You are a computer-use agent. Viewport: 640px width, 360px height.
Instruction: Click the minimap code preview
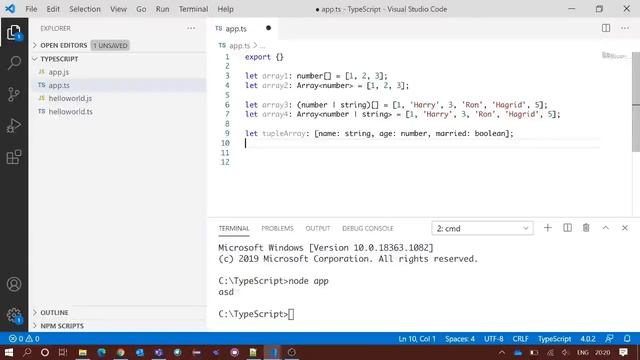pos(614,56)
